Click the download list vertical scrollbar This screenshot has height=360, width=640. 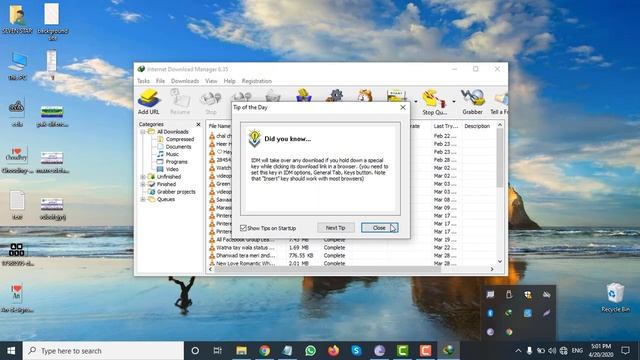pyautogui.click(x=500, y=159)
